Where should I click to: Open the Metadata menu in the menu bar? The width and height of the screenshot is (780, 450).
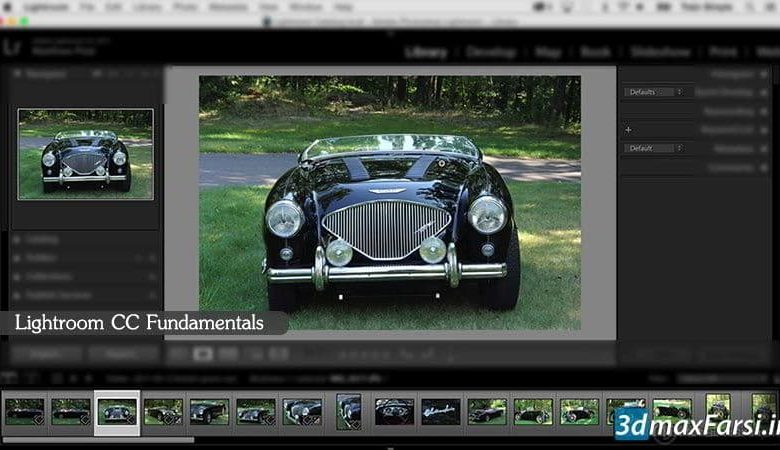tap(228, 7)
